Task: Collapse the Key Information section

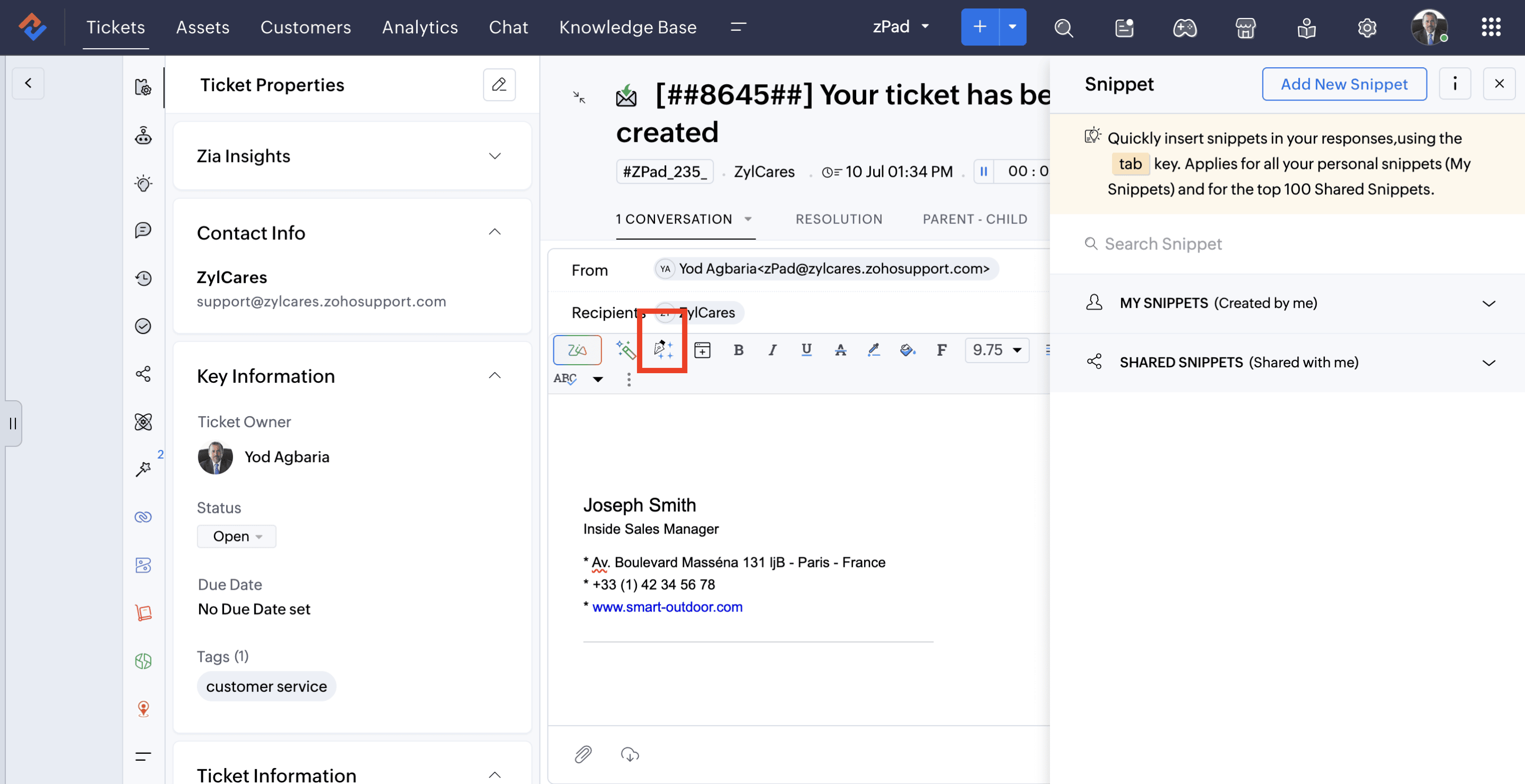Action: 495,376
